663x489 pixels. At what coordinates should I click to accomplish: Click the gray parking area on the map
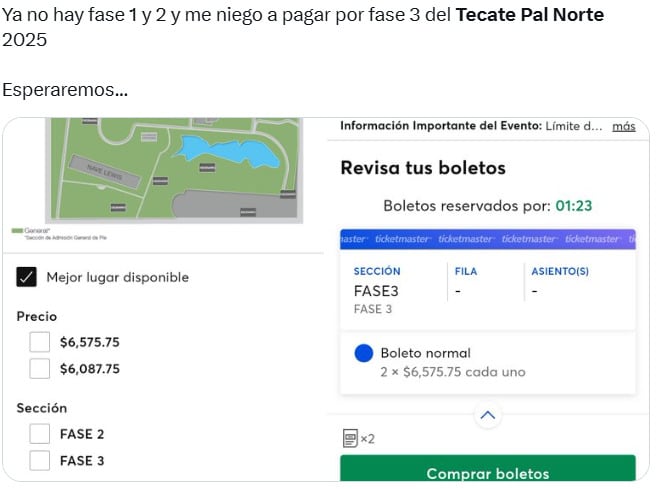pos(230,205)
